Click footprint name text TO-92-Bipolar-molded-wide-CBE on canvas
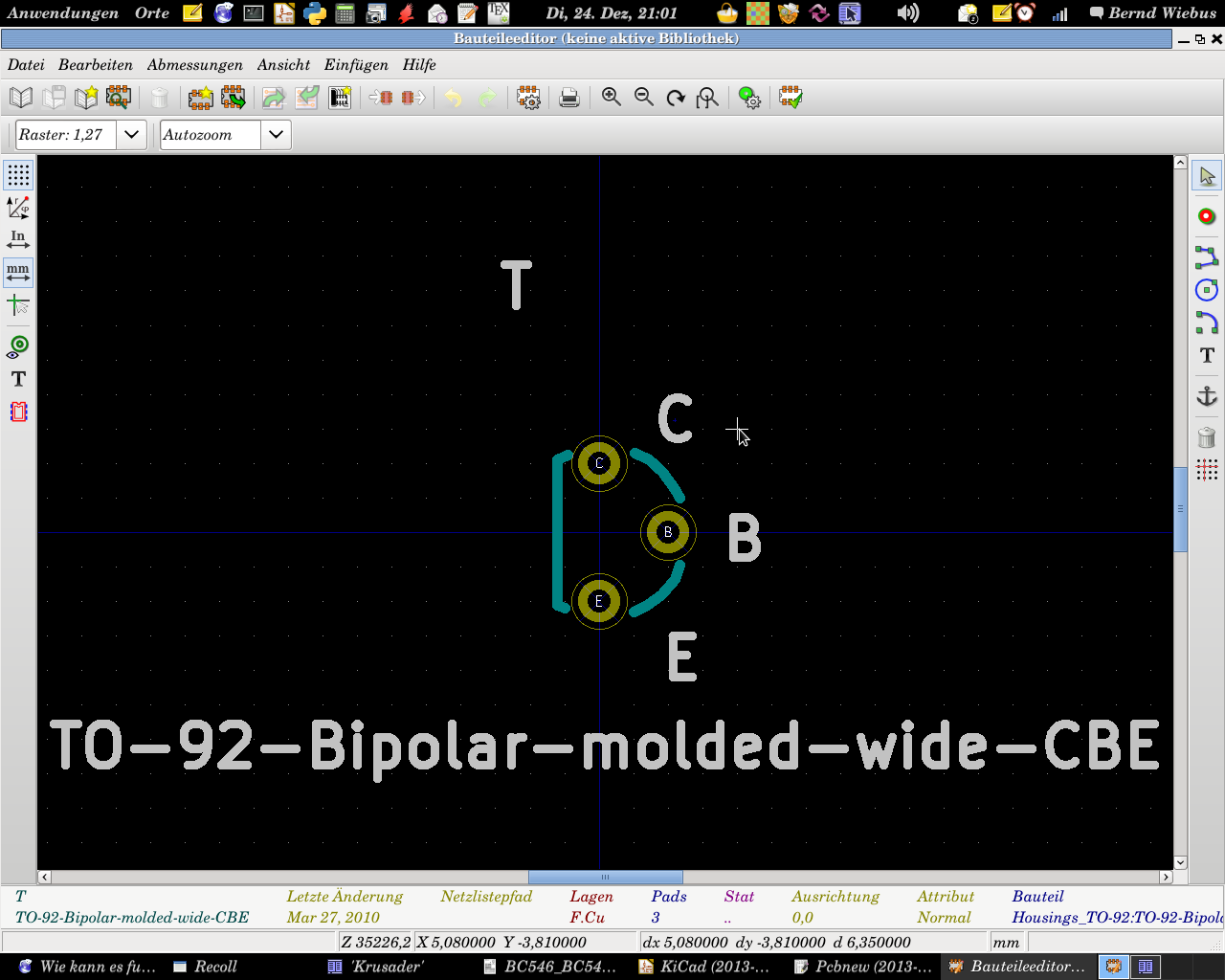This screenshot has height=980, width=1225. point(605,746)
